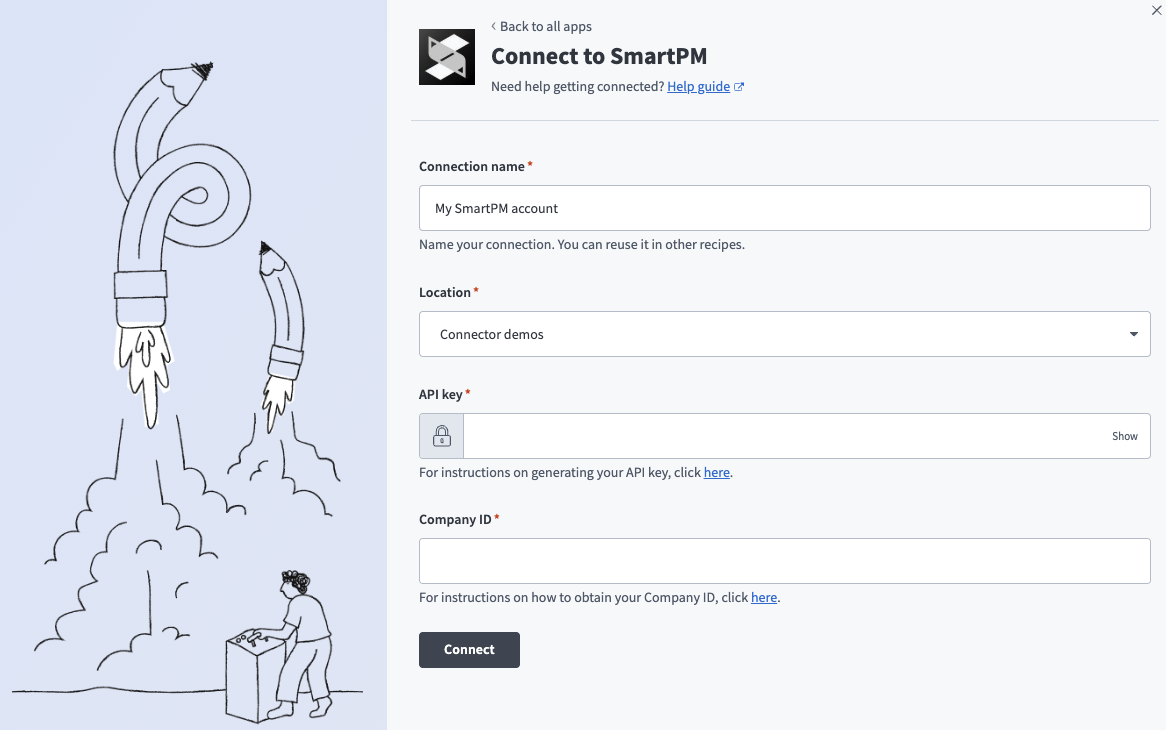Click here for Company ID instructions
Viewport: 1166px width, 730px height.
coord(763,597)
